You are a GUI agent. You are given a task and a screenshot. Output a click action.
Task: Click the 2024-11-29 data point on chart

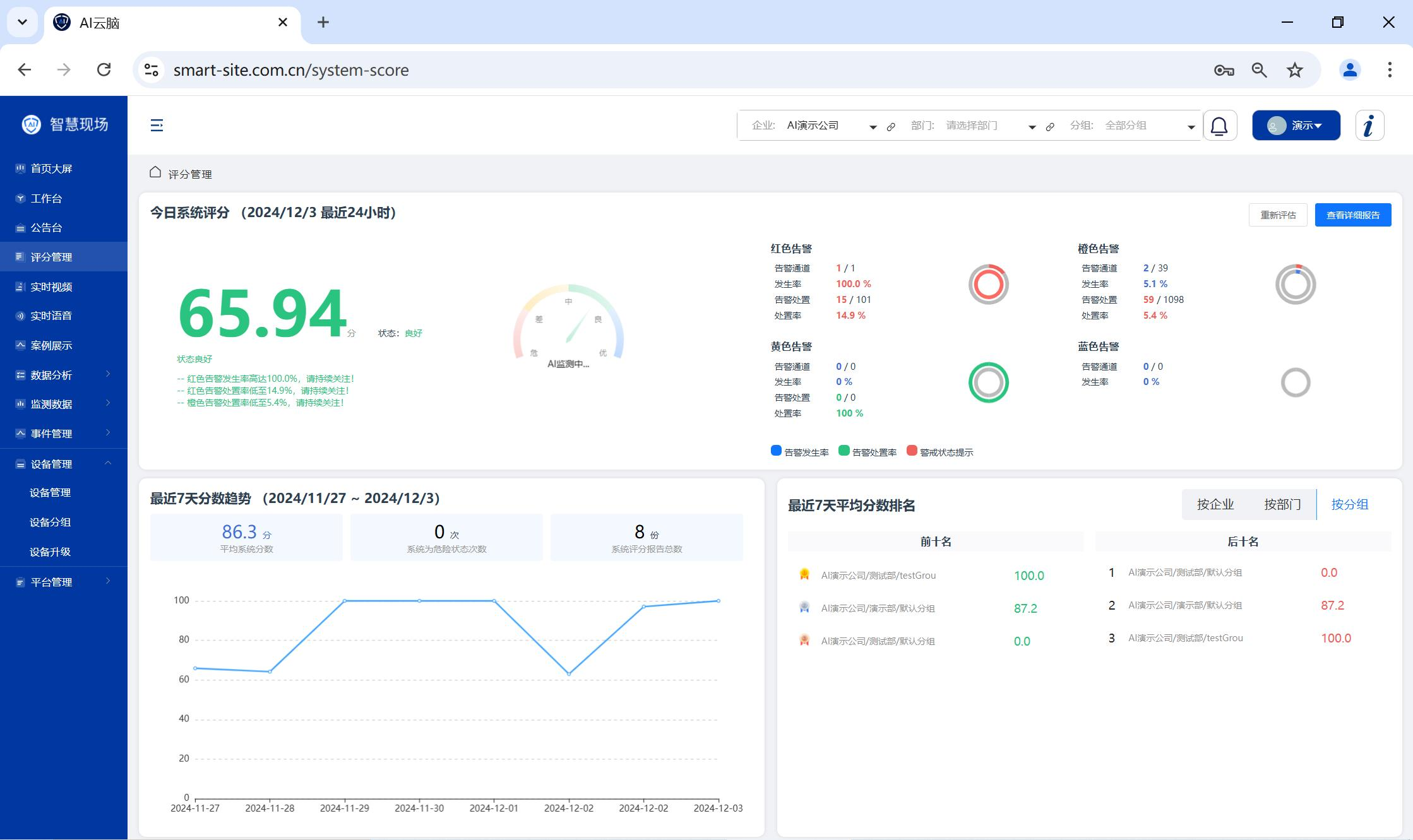click(345, 601)
